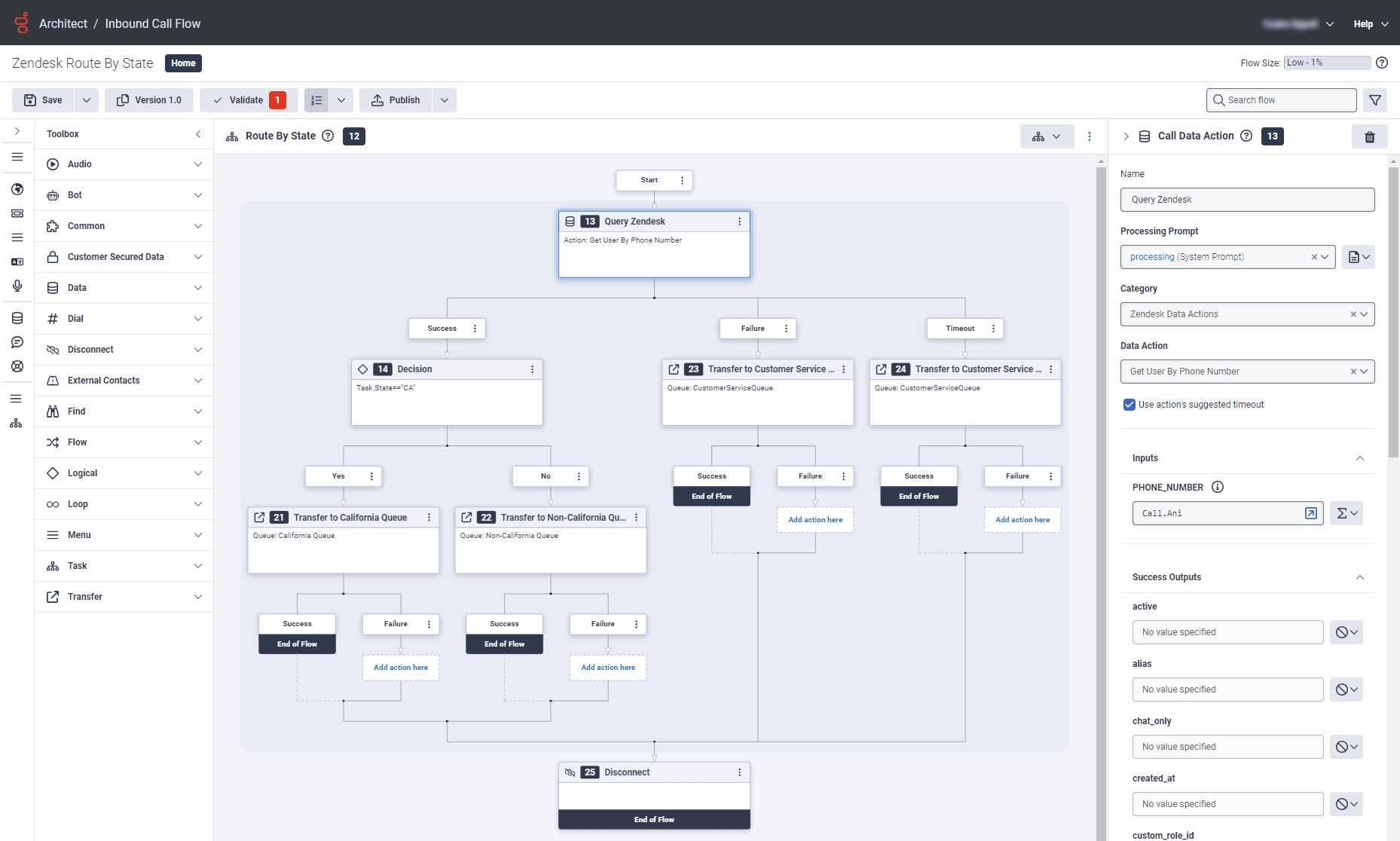Open the Publish dropdown arrow
This screenshot has width=1400, height=841.
(x=444, y=99)
